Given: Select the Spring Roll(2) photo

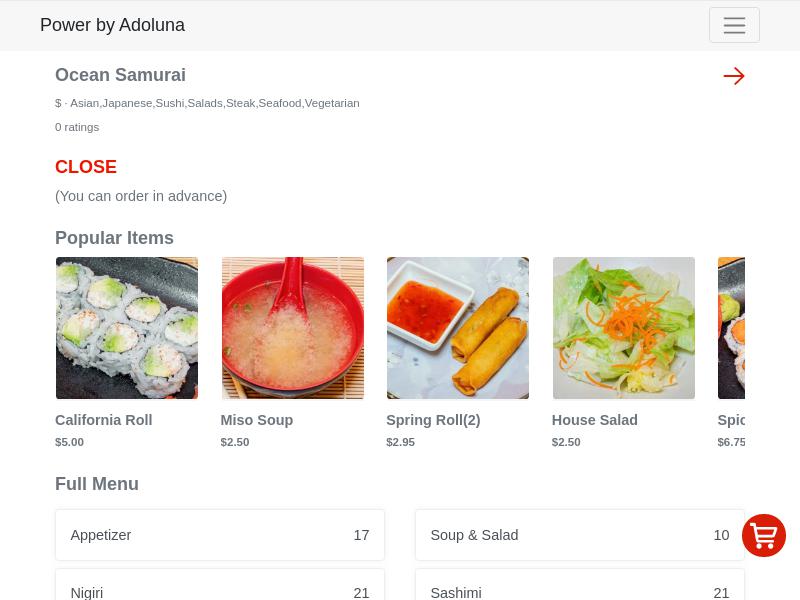Looking at the screenshot, I should [458, 328].
